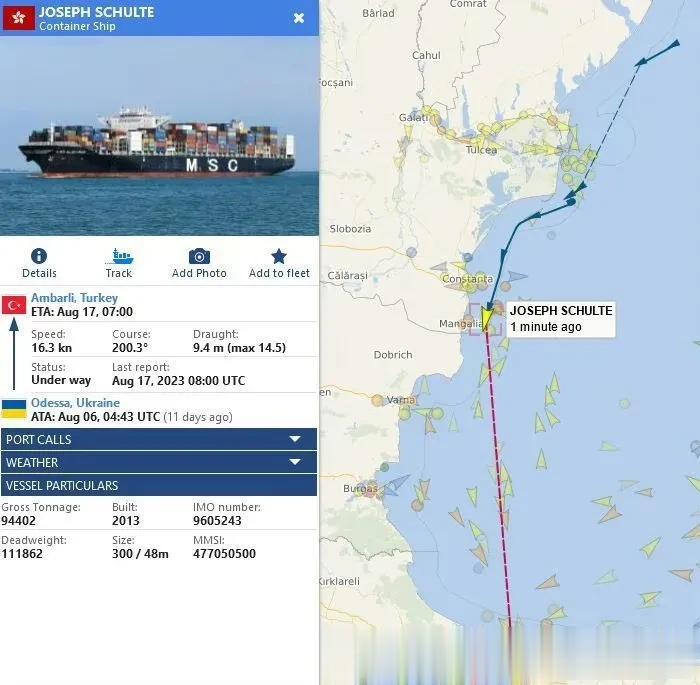Click the Ukraine flag icon

[x=14, y=409]
